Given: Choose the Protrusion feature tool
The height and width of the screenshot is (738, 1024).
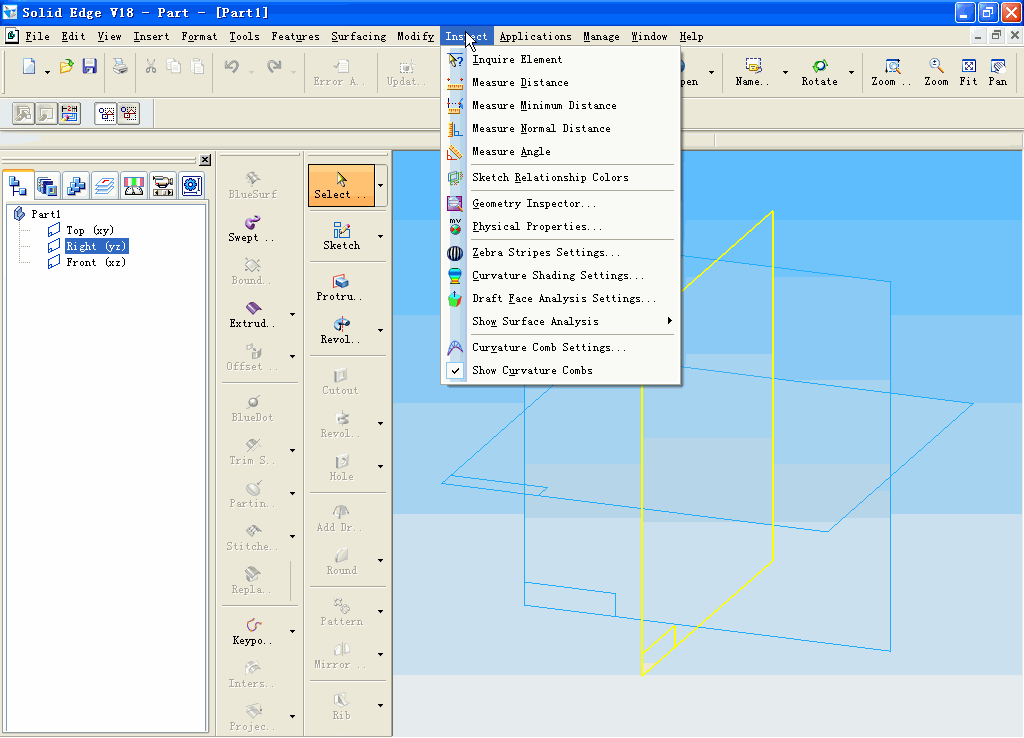Looking at the screenshot, I should click(x=340, y=287).
